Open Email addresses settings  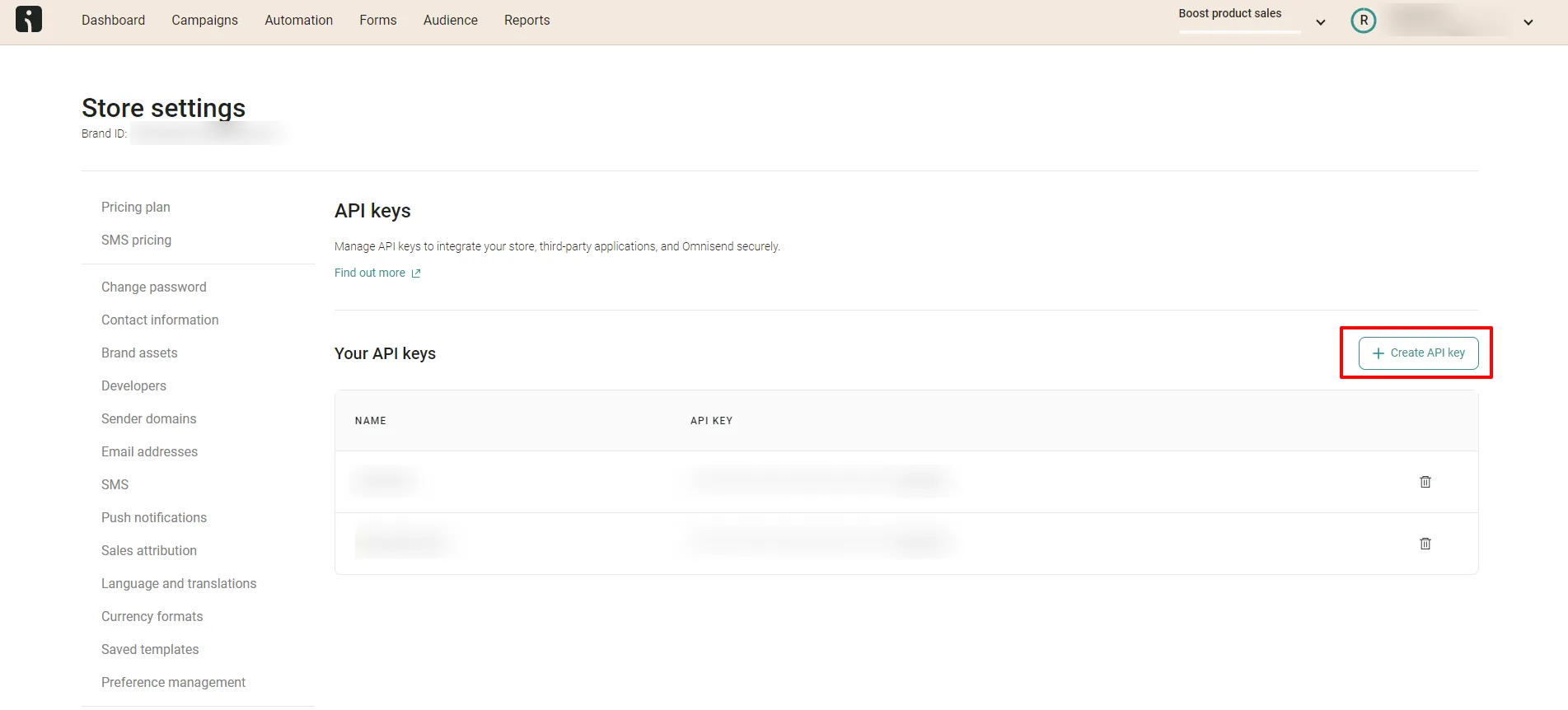[x=149, y=451]
